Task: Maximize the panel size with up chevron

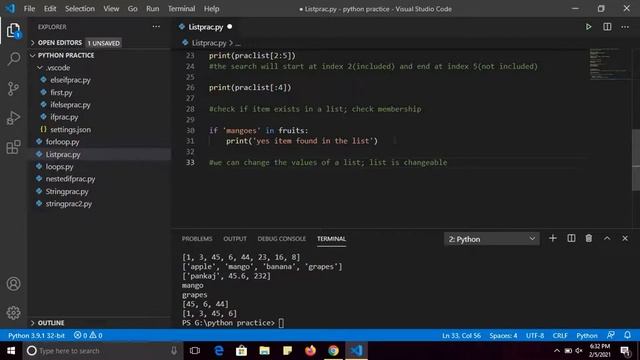Action: 607,238
